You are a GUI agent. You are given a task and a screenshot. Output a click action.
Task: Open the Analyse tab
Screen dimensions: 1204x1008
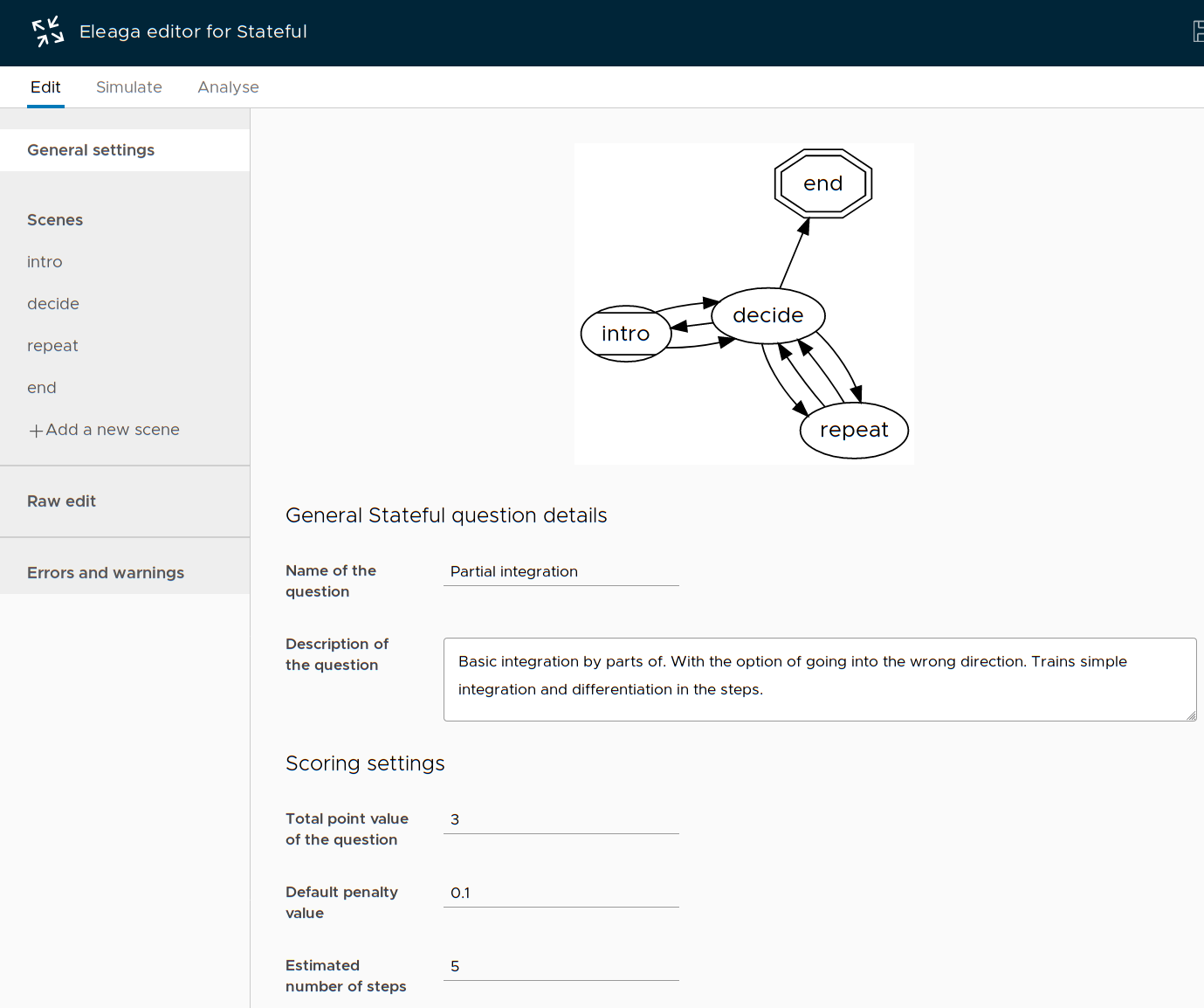click(228, 87)
